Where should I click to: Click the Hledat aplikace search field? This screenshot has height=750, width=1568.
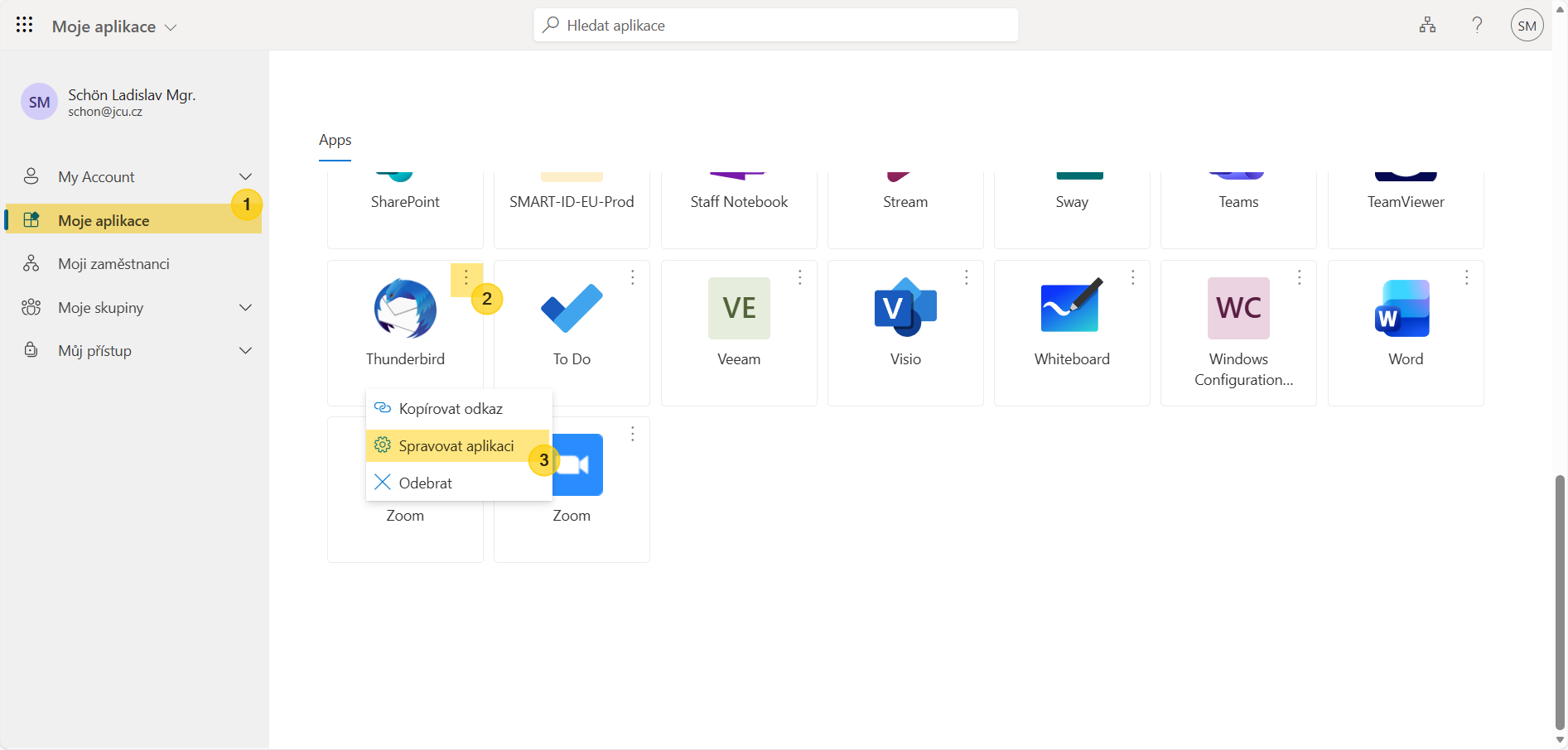click(x=775, y=25)
